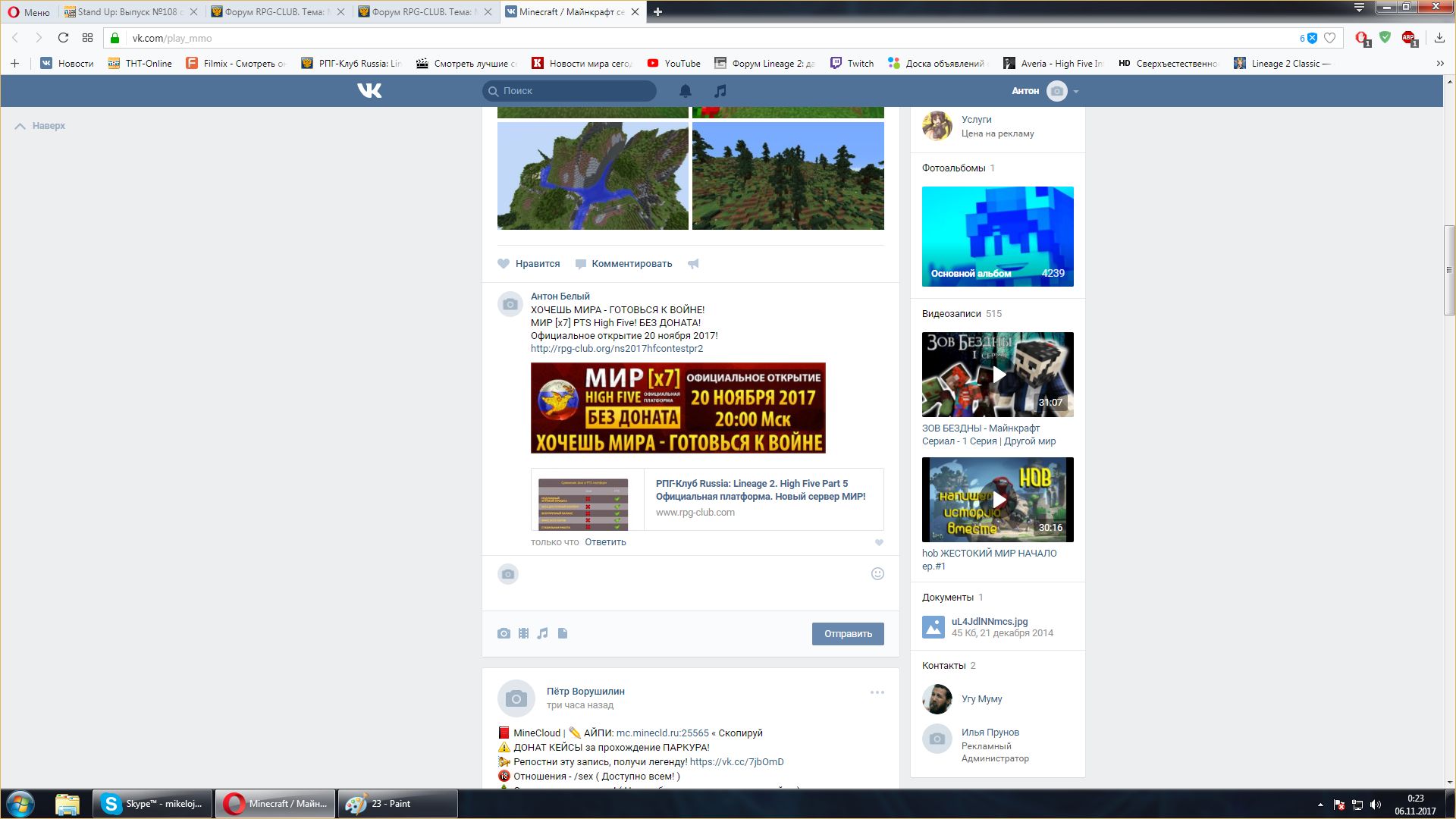
Task: Open the Opera Меню button
Action: (x=29, y=12)
